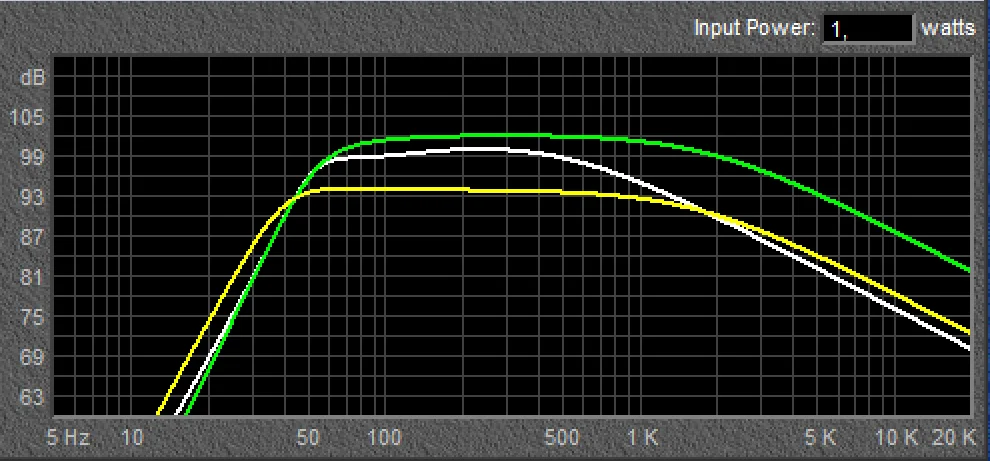The image size is (990, 461).
Task: Click the 100 Hz frequency label
Action: pos(384,437)
